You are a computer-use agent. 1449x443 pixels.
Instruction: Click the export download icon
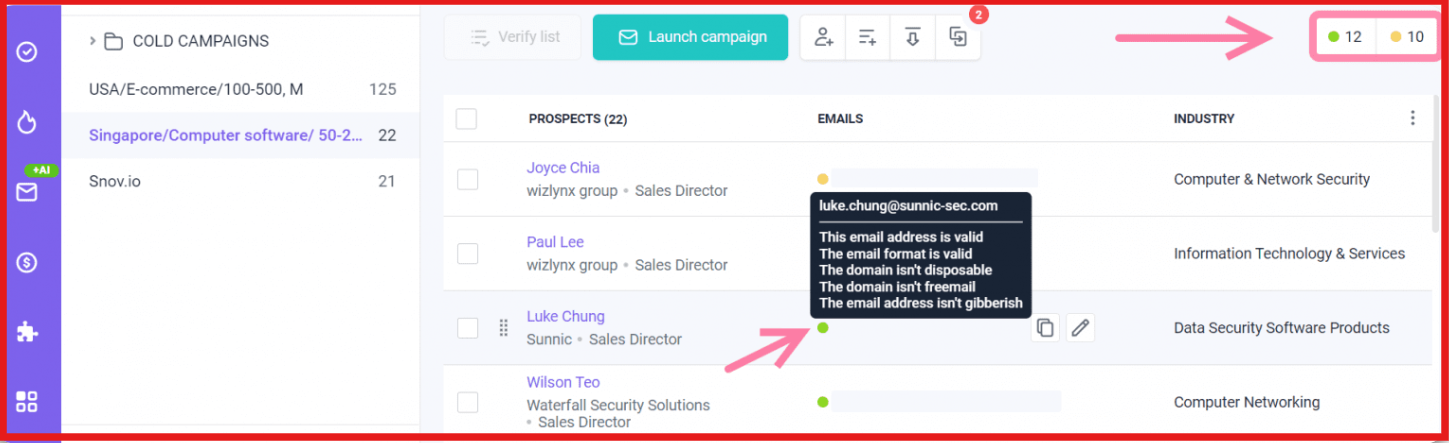pos(912,37)
